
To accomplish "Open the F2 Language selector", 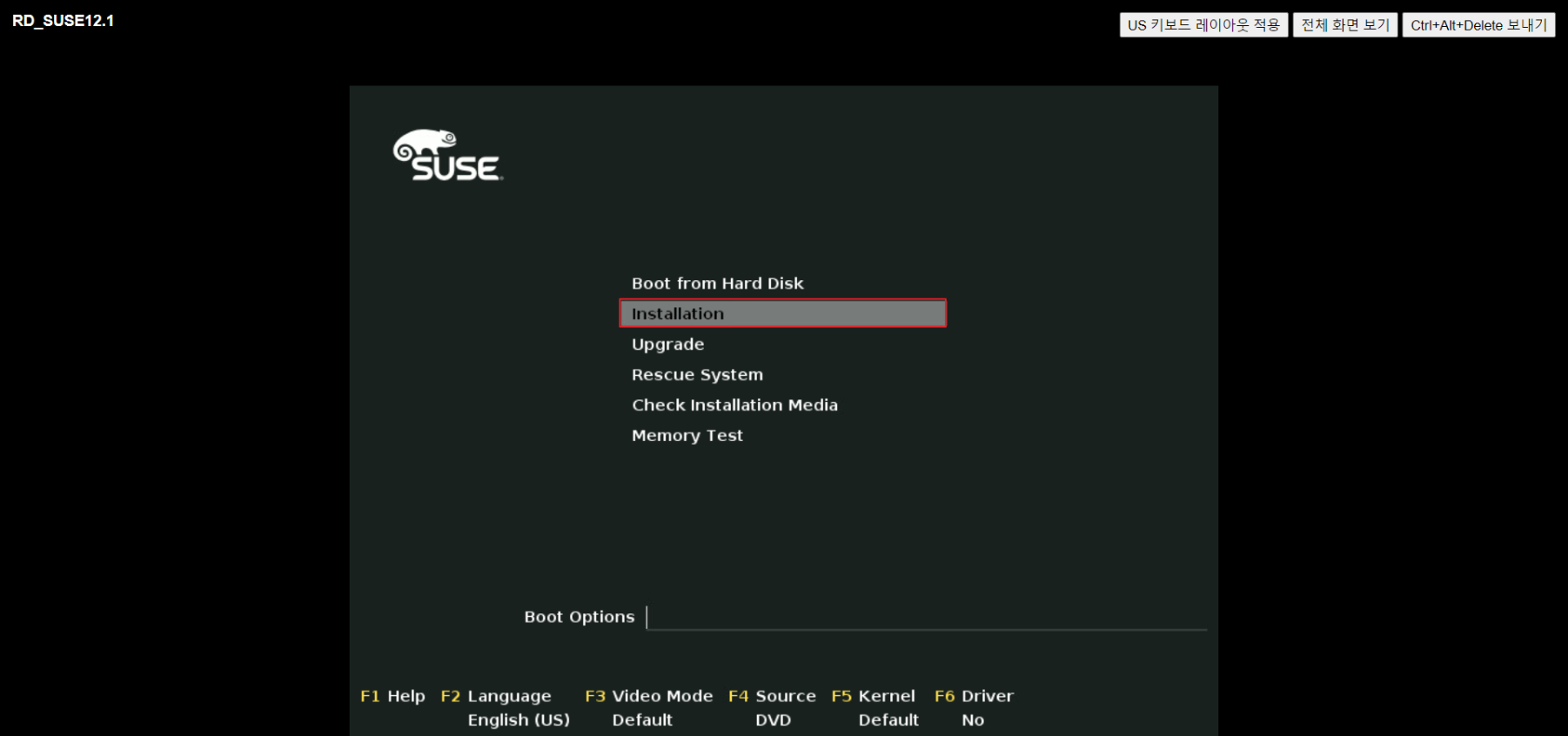I will point(496,696).
